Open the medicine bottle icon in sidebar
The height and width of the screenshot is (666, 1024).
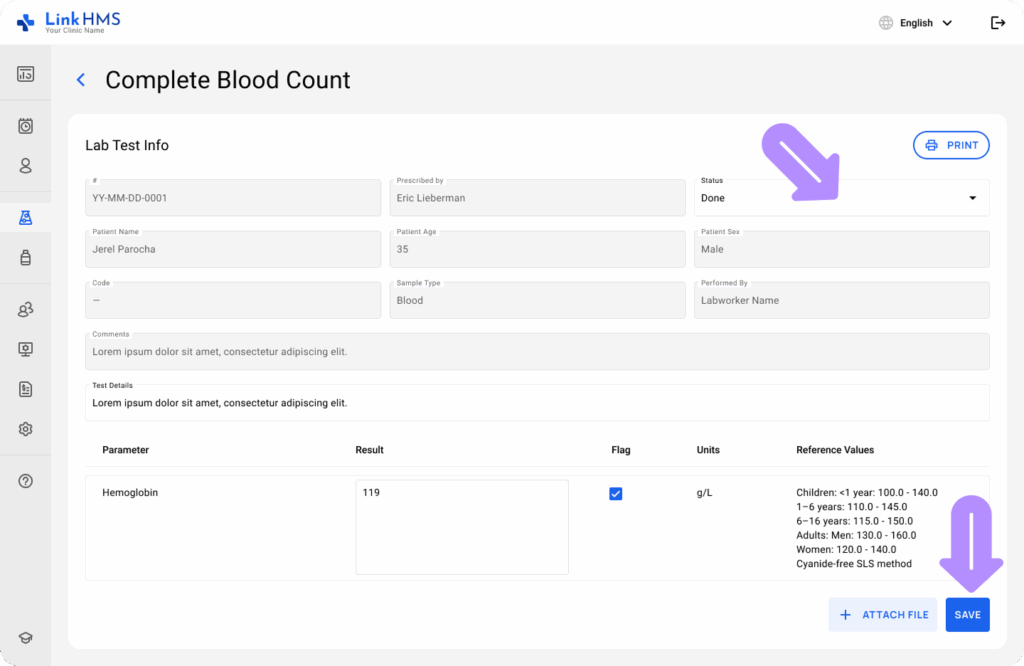pos(25,258)
